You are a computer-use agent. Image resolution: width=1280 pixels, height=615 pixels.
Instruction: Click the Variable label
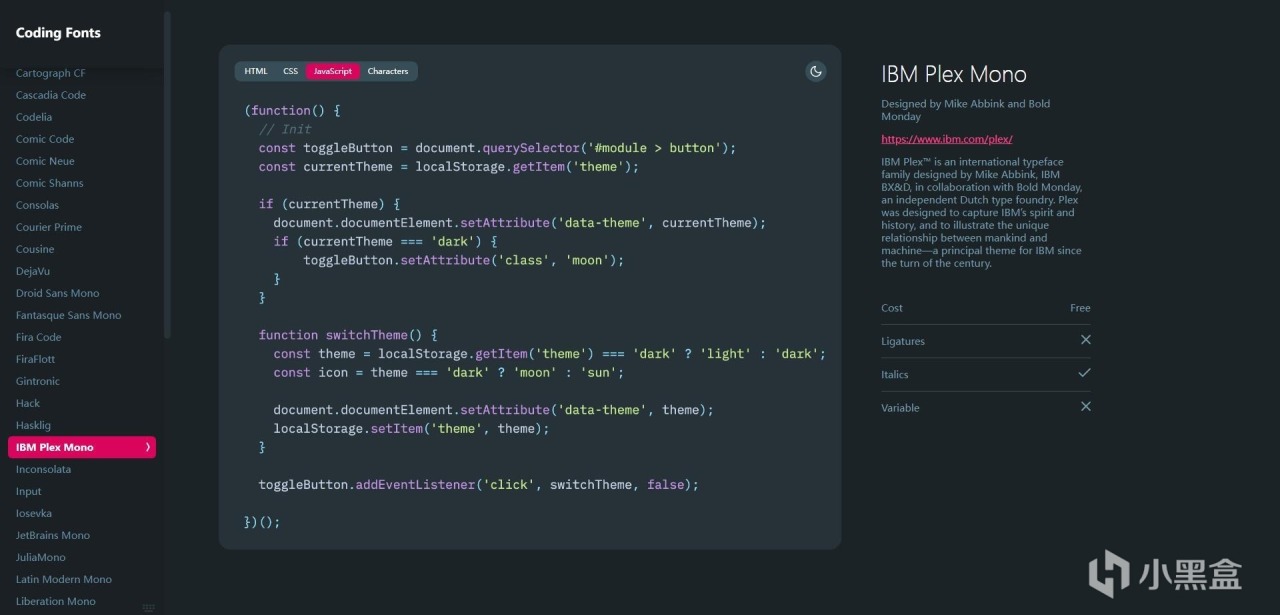(x=900, y=407)
